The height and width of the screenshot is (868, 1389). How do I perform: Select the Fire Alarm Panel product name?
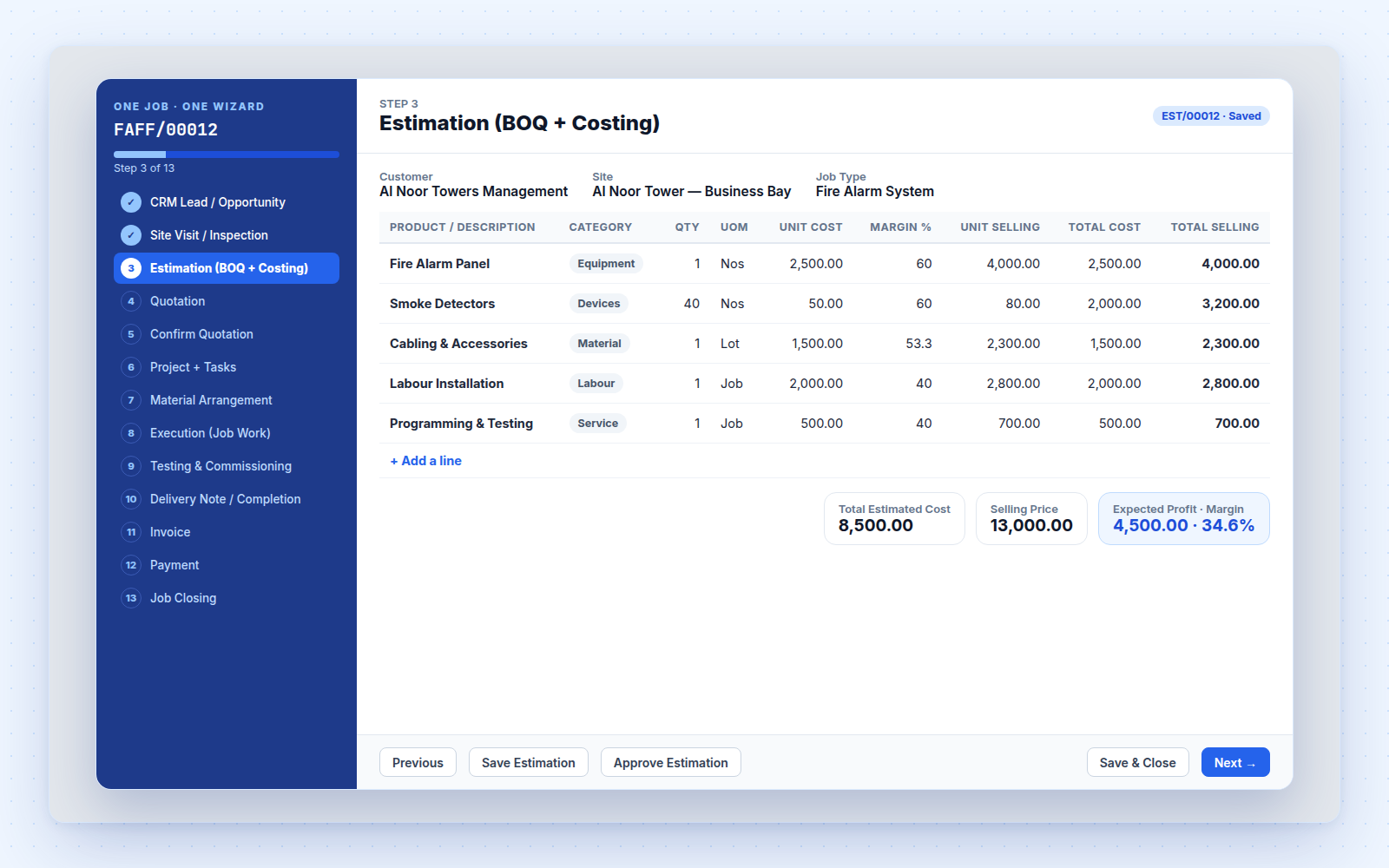click(440, 264)
